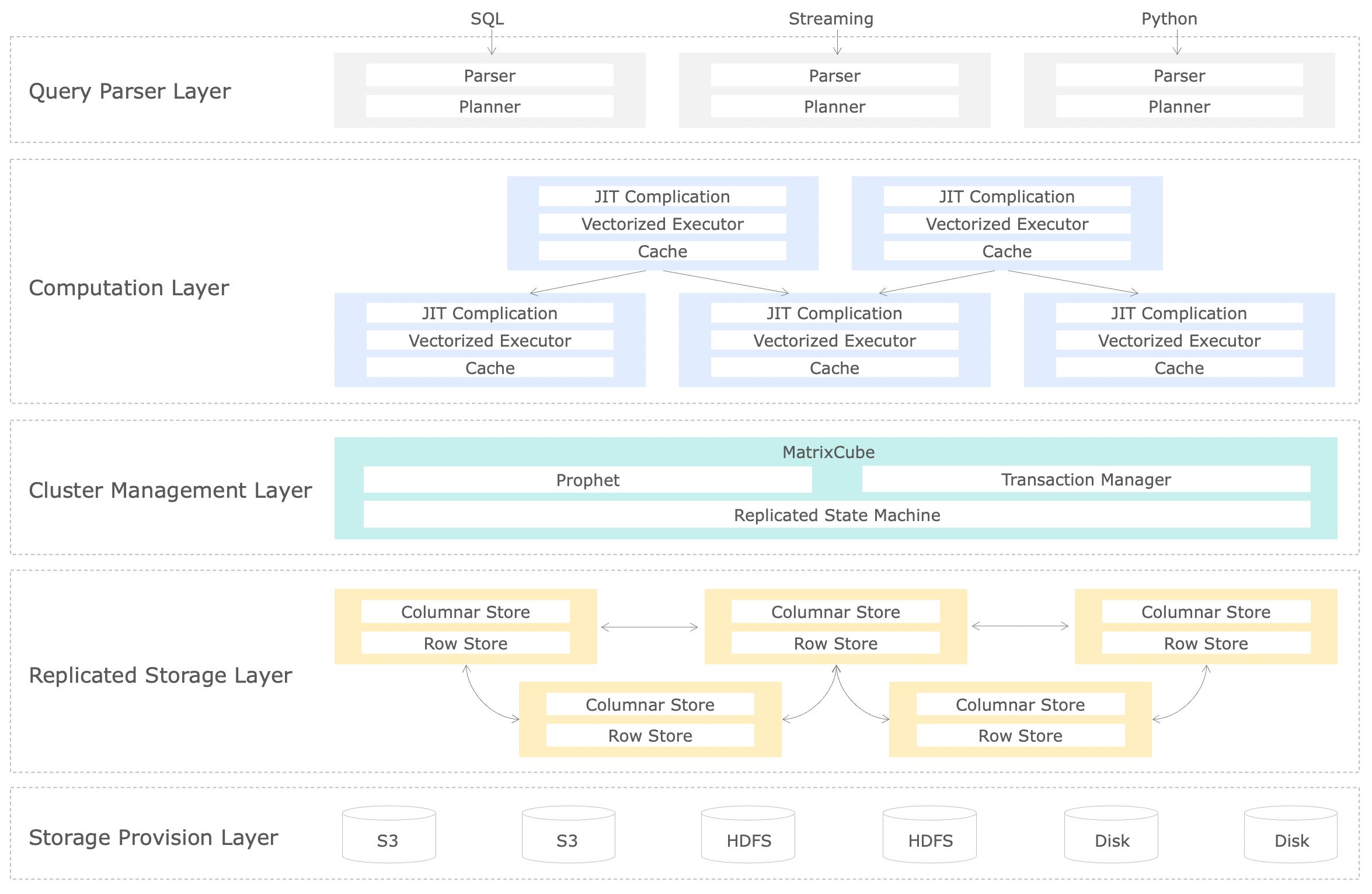This screenshot has width=1372, height=894.
Task: Open the SQL Parser box
Action: (489, 75)
